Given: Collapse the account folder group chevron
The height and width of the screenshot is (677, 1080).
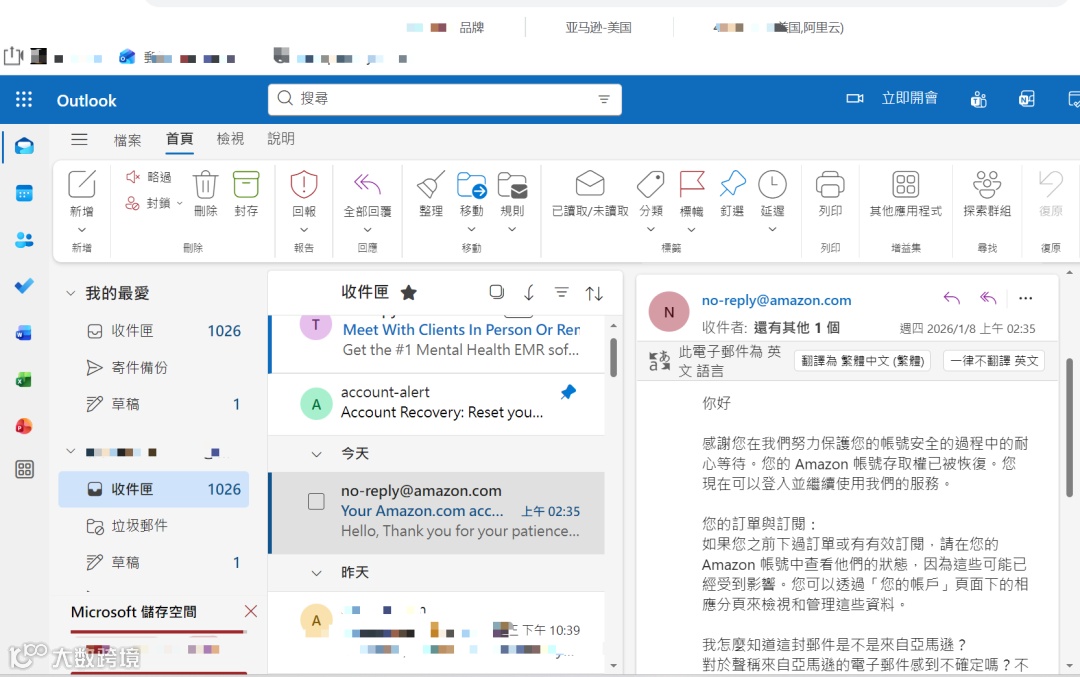Looking at the screenshot, I should point(70,452).
